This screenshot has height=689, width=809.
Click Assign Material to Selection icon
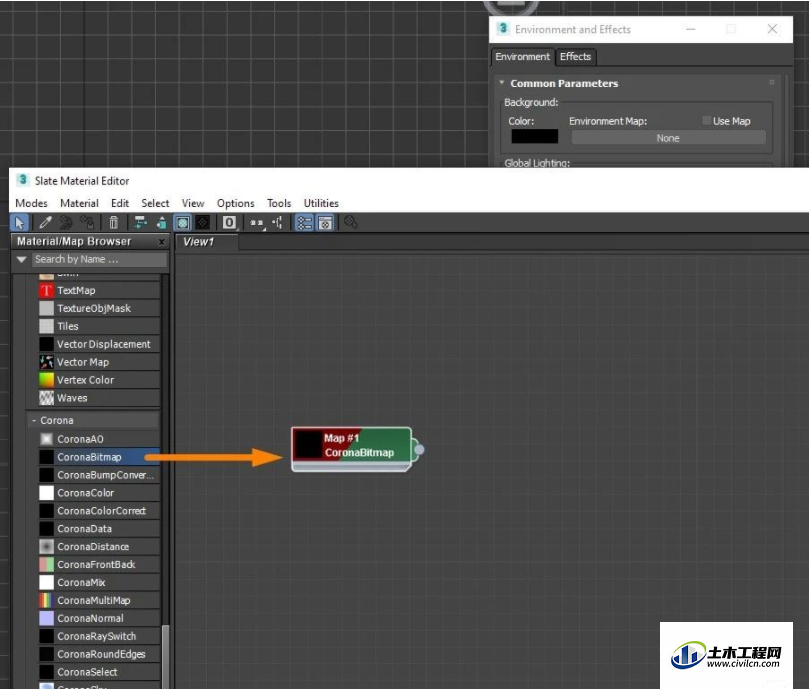pos(87,223)
